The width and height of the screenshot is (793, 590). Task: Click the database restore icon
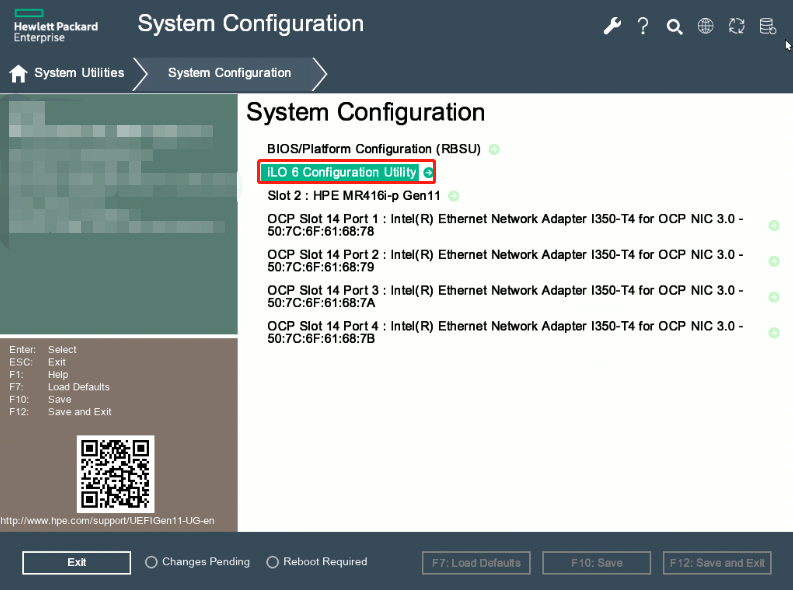[x=767, y=26]
